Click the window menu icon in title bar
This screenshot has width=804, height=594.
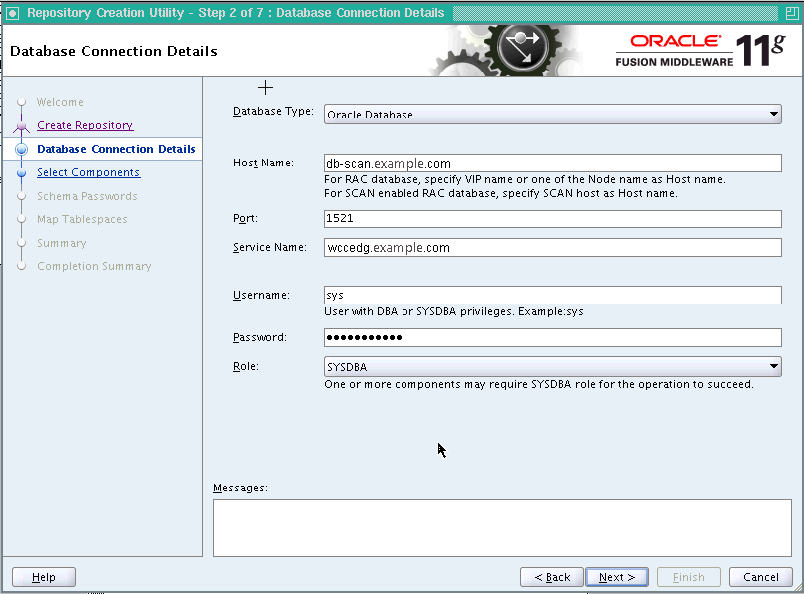tap(12, 13)
